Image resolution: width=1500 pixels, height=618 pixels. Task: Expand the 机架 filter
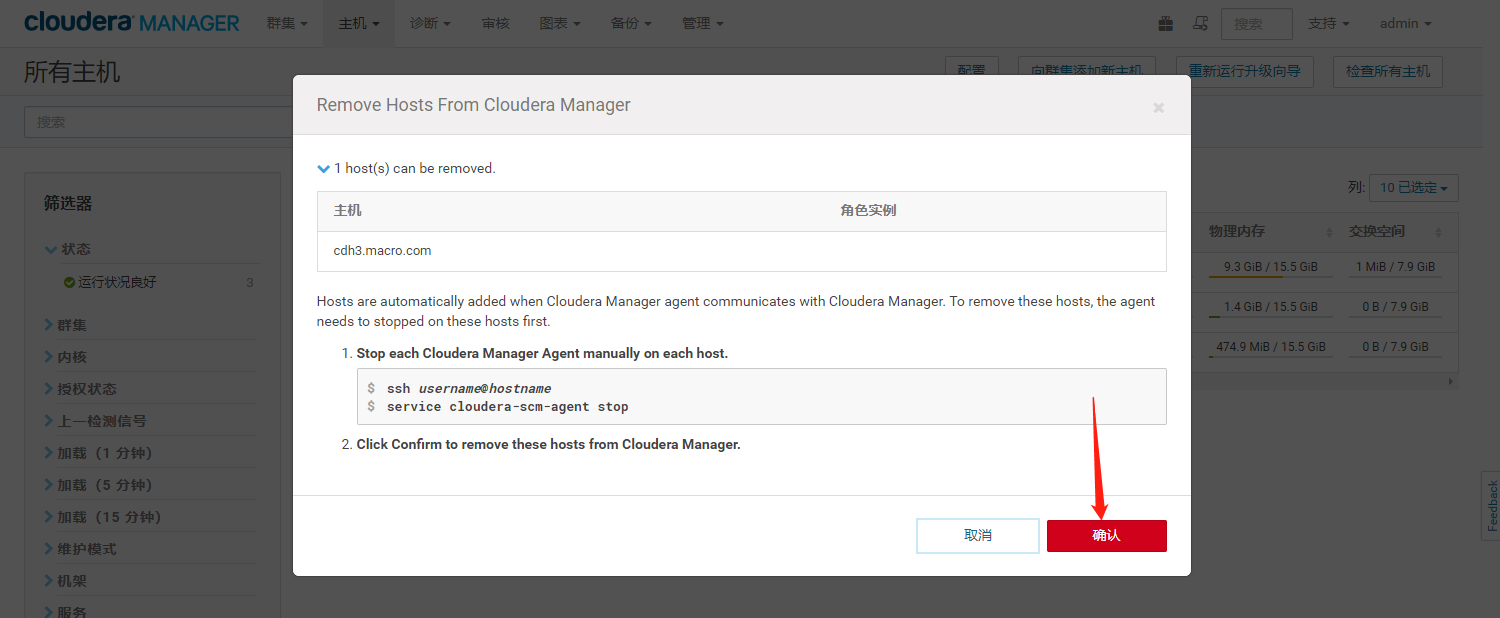(65, 581)
